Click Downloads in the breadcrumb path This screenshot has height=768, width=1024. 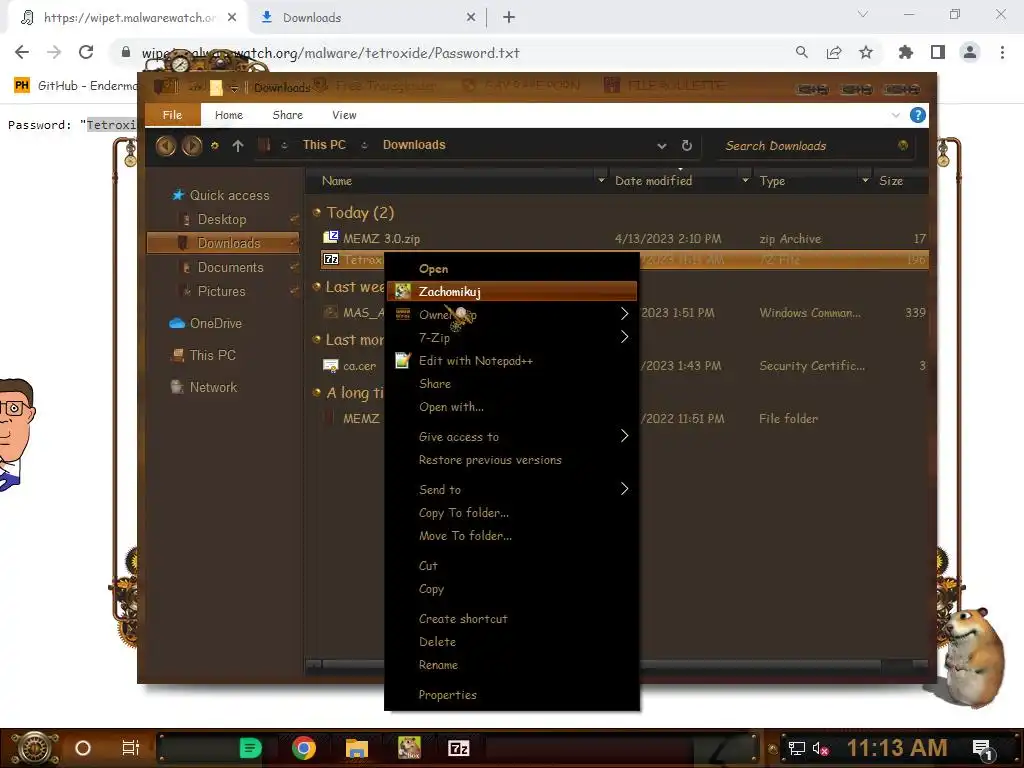414,145
